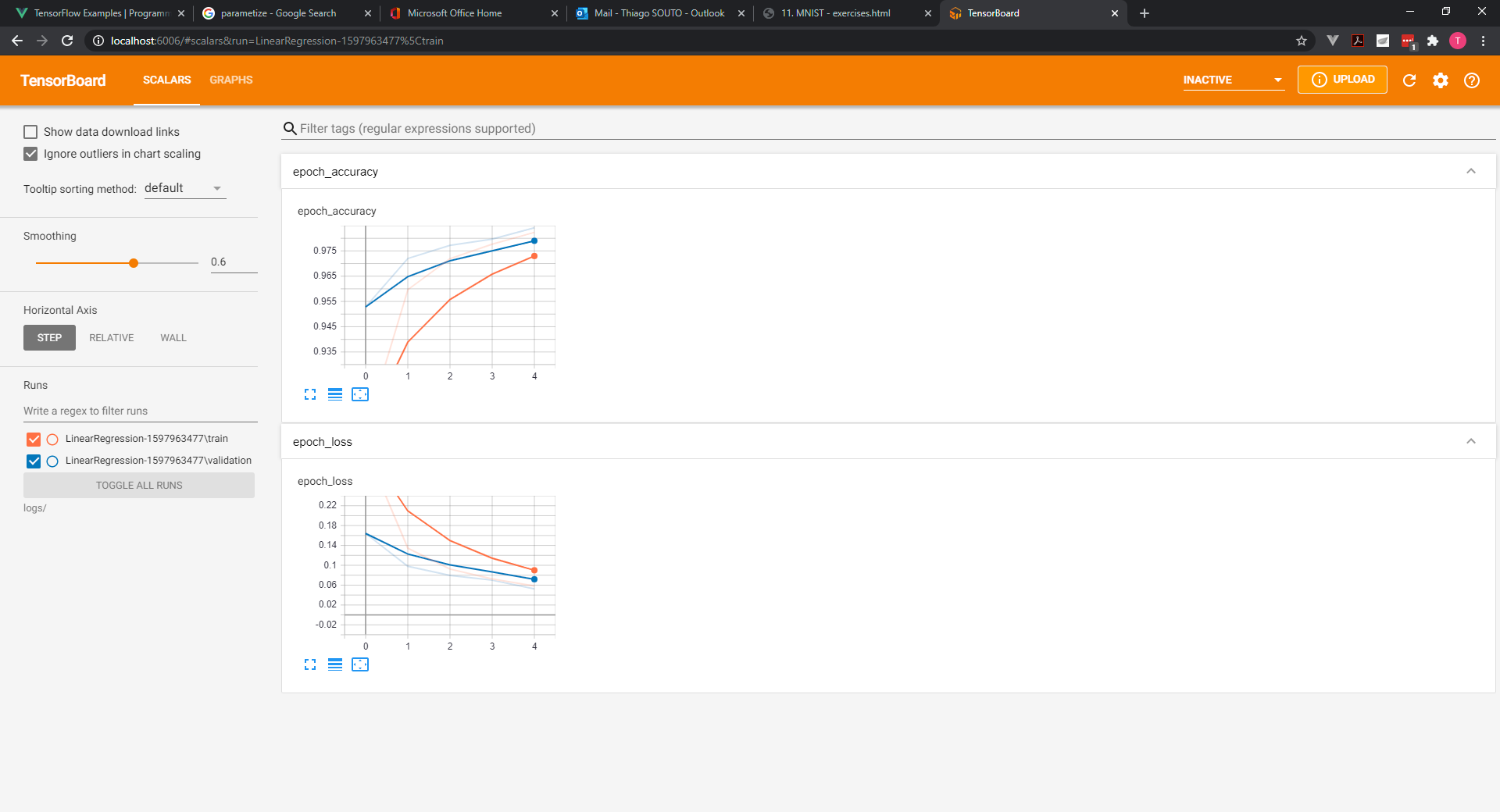
Task: Fit epoch_accuracy chart domain to data
Action: 360,394
